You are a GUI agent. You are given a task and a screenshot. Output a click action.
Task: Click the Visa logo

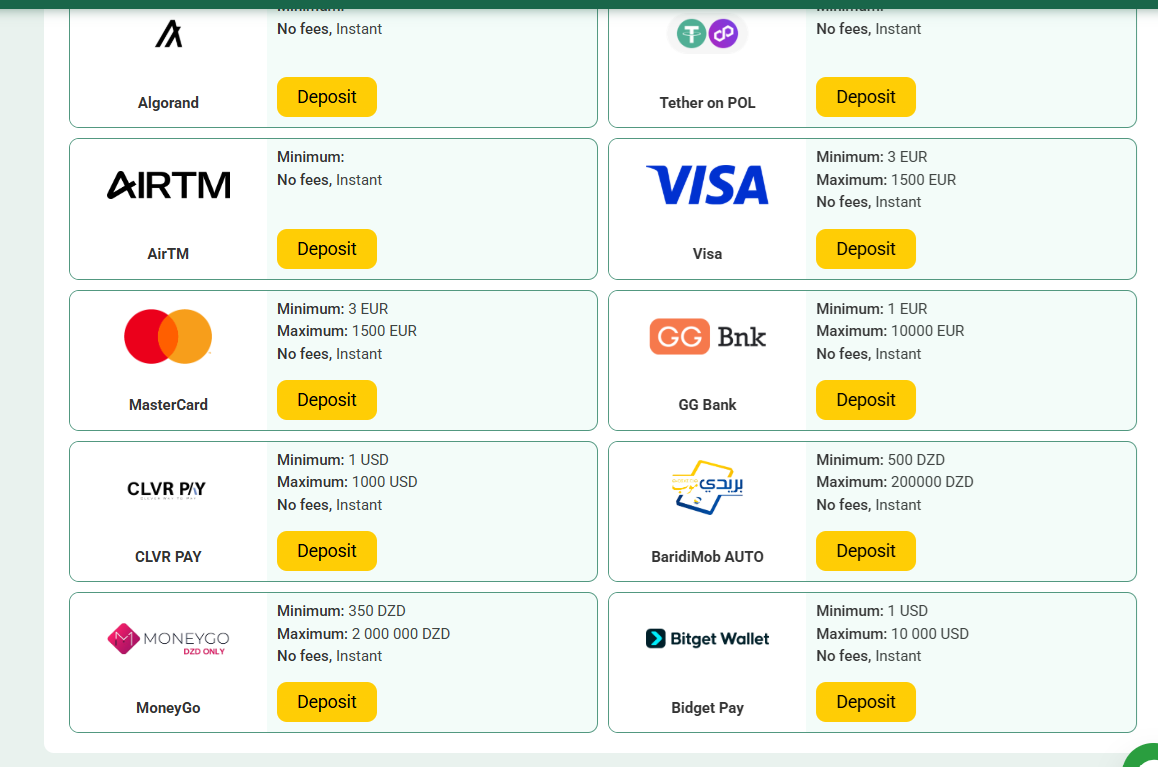[708, 185]
